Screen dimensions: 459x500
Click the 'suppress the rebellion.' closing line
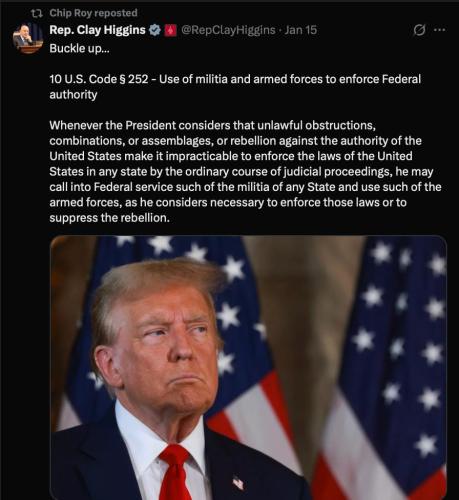(x=110, y=218)
